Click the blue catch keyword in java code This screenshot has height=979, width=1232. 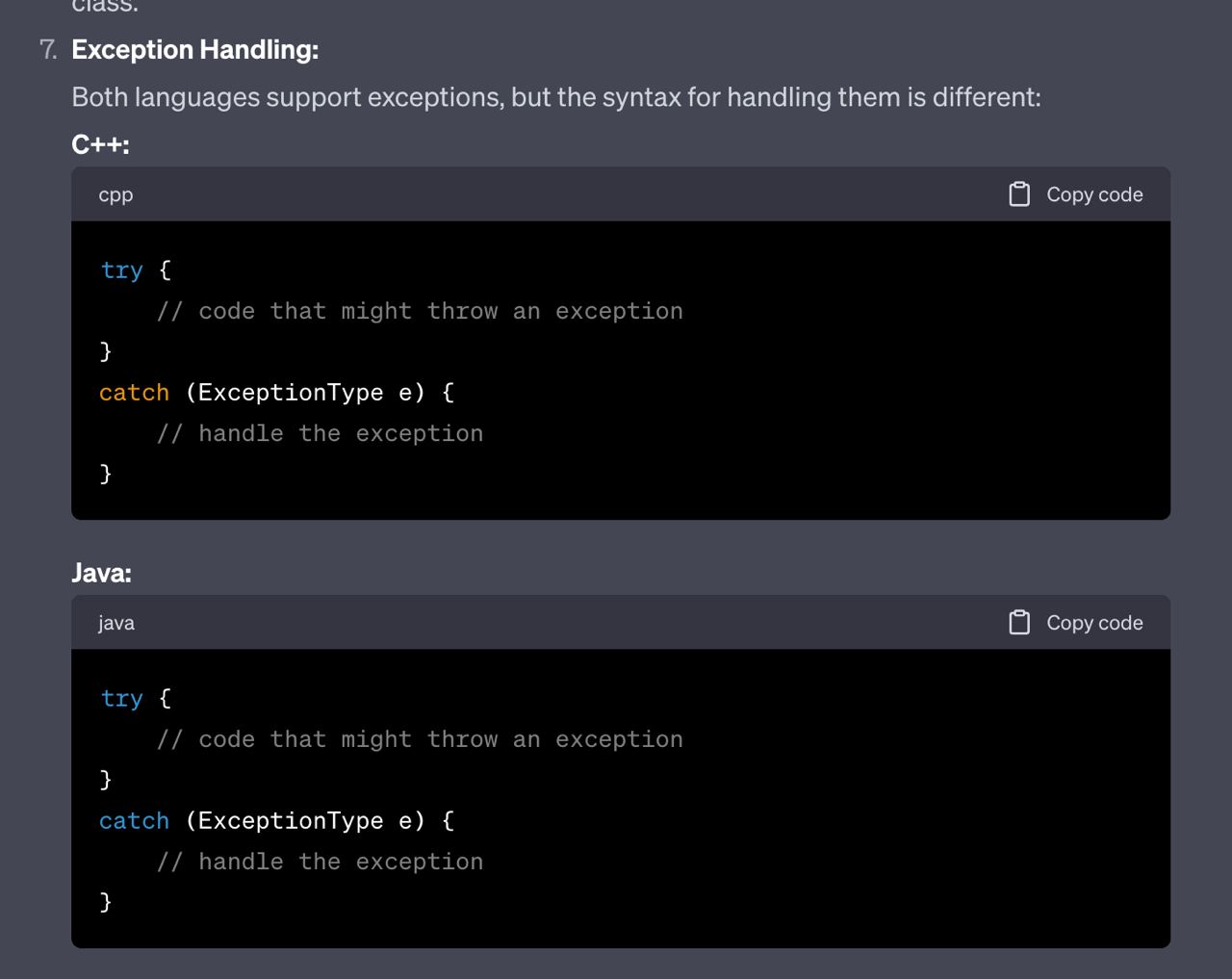click(x=135, y=821)
